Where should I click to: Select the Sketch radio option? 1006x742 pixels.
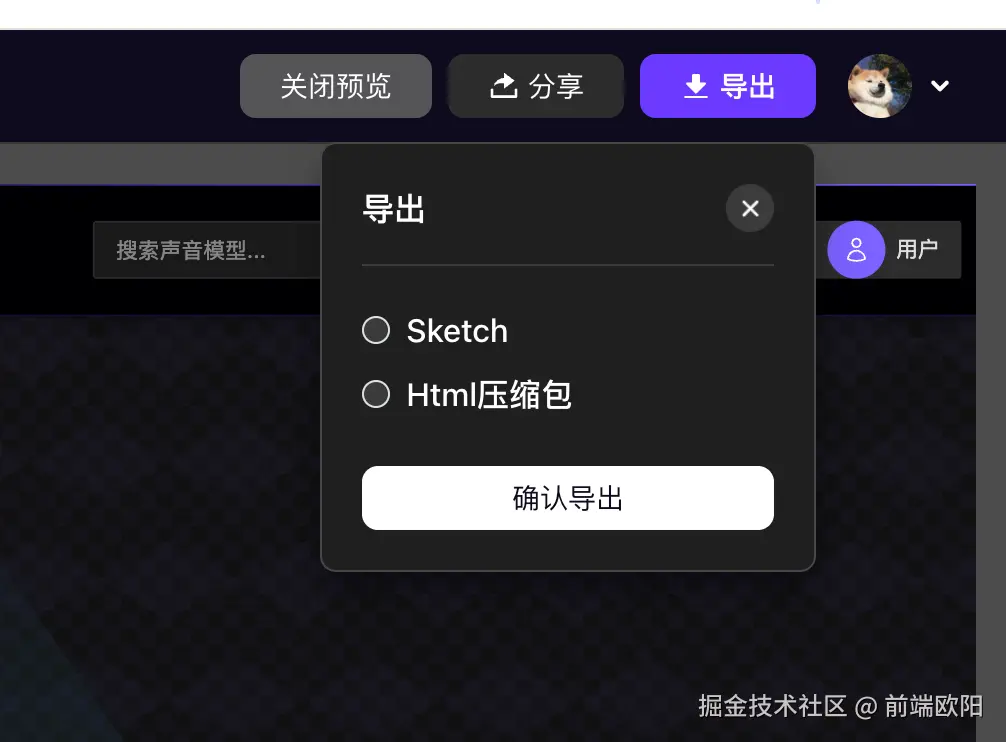[x=376, y=330]
